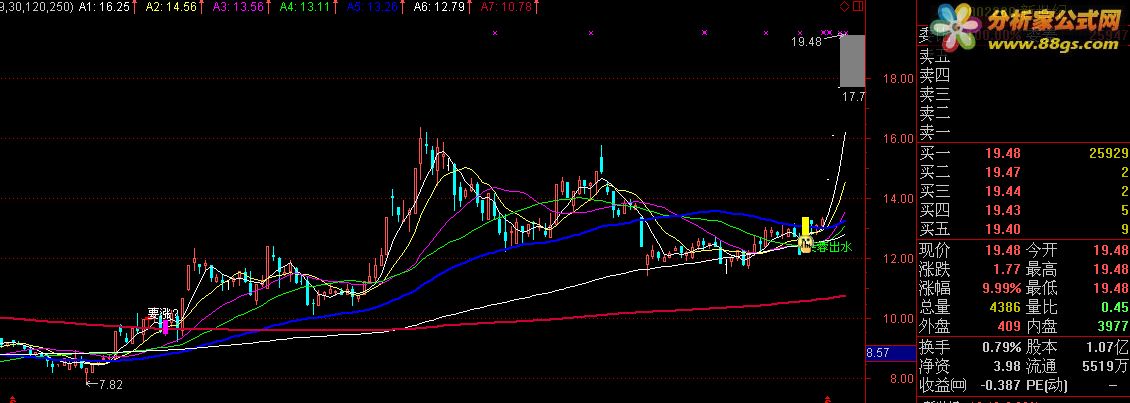Click the 涨跌 value 1.77

click(x=1007, y=270)
